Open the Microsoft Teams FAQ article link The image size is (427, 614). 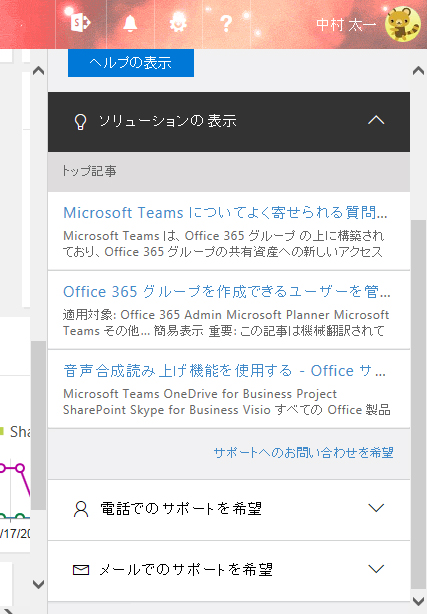coord(225,213)
